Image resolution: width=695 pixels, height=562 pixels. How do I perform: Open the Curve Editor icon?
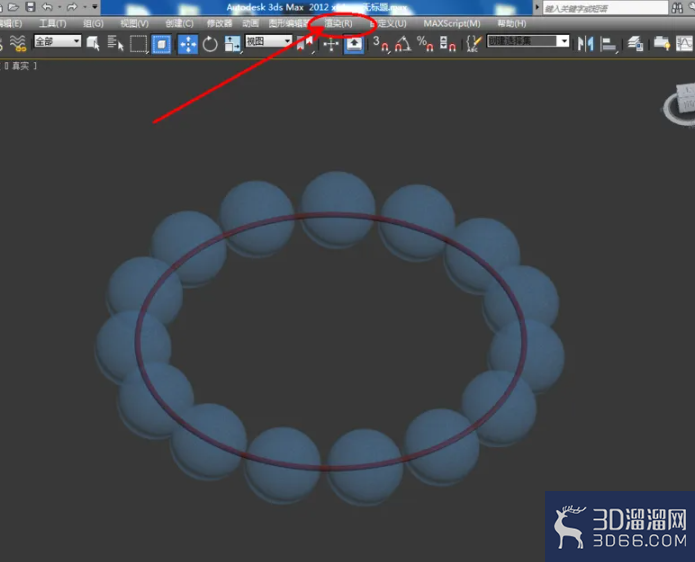685,44
